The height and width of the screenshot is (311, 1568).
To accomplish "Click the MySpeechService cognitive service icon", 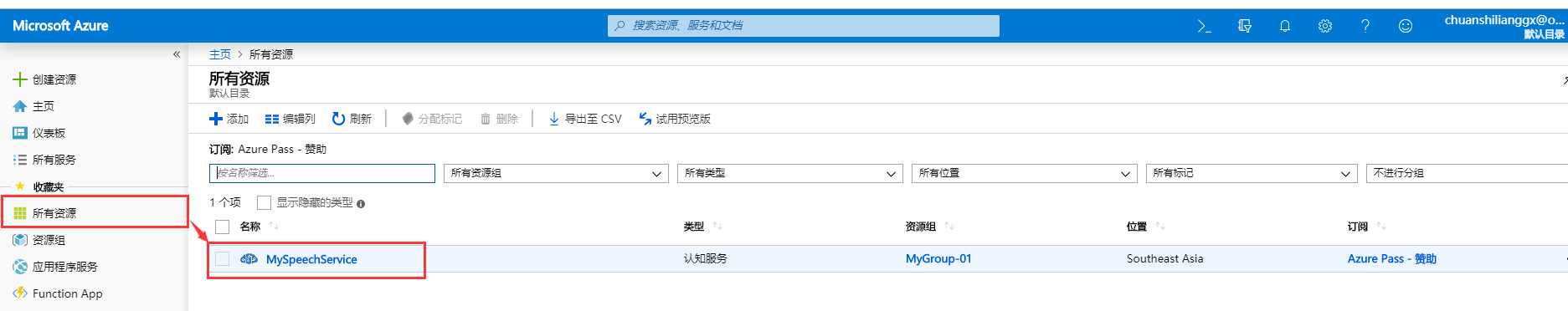I will (249, 259).
